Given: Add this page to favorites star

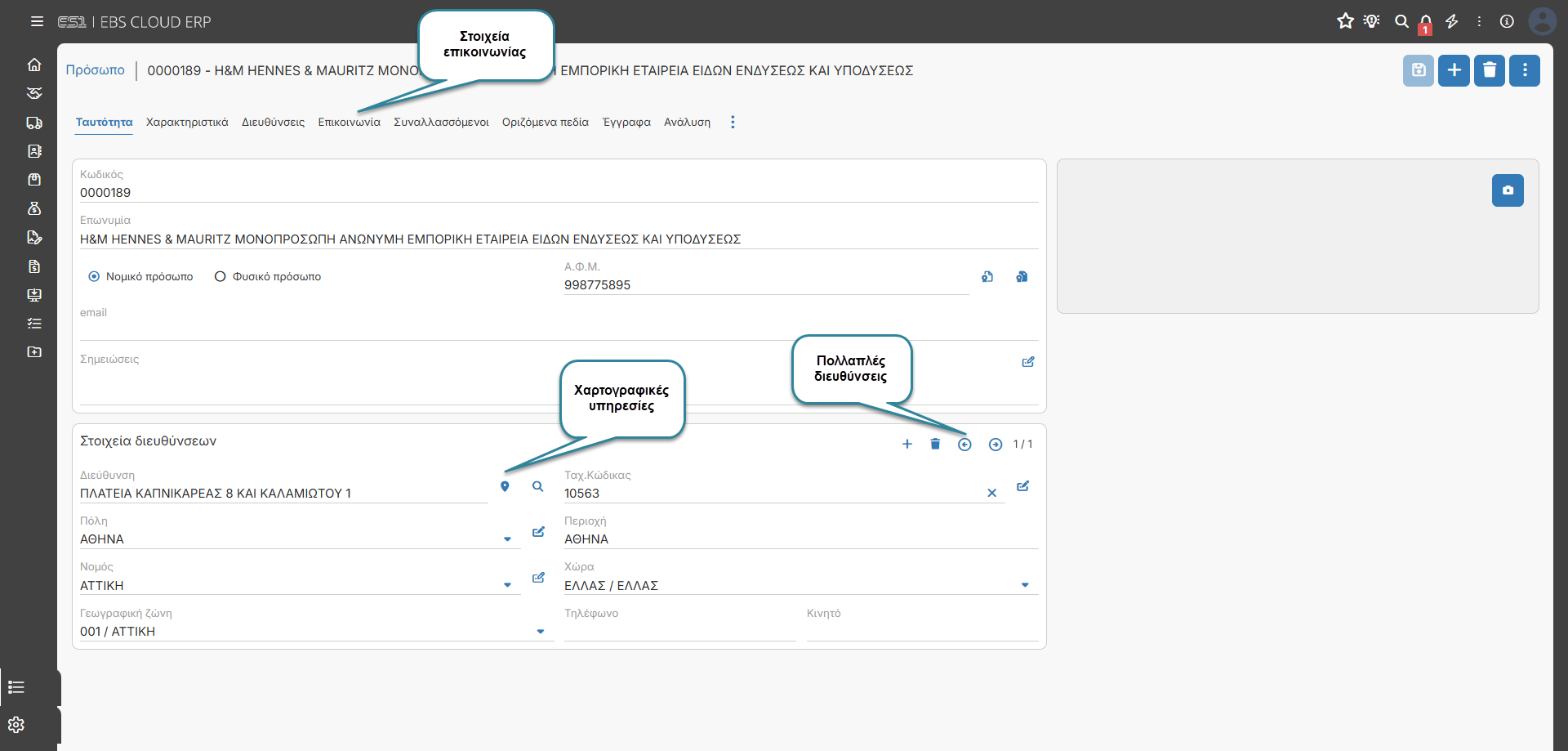Looking at the screenshot, I should coord(1346,21).
